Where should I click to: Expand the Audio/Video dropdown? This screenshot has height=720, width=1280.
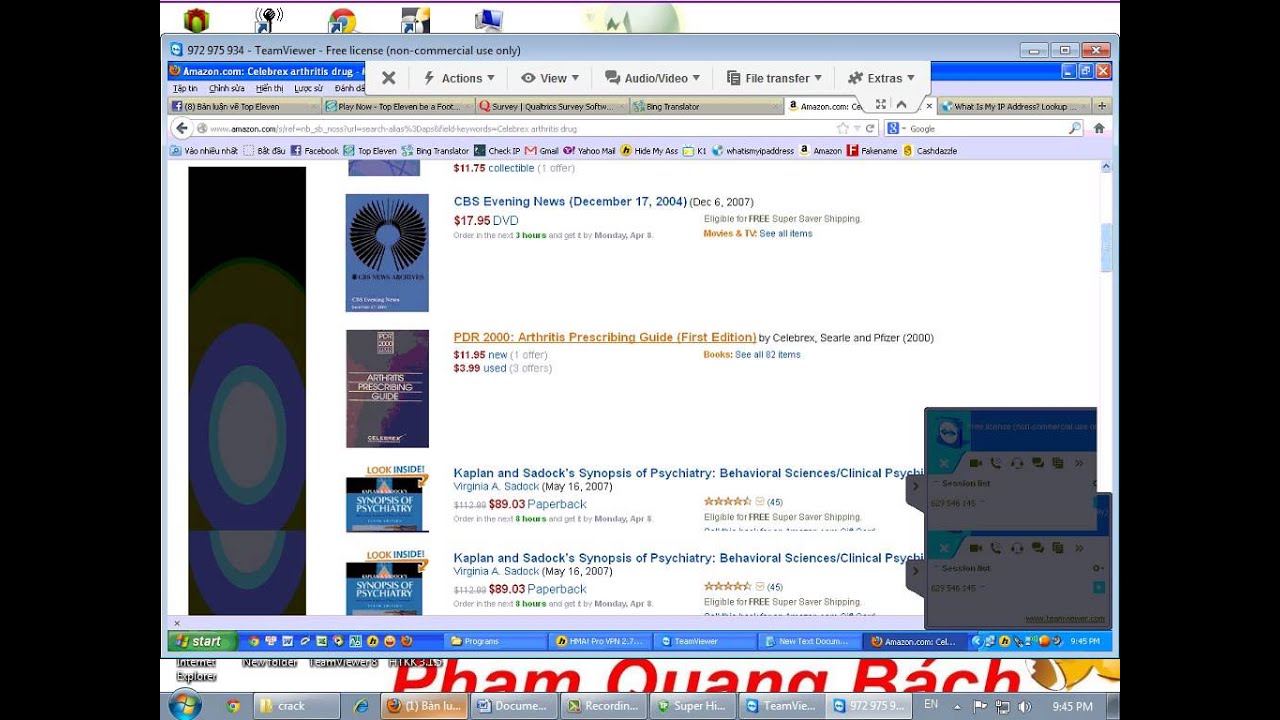pyautogui.click(x=652, y=78)
